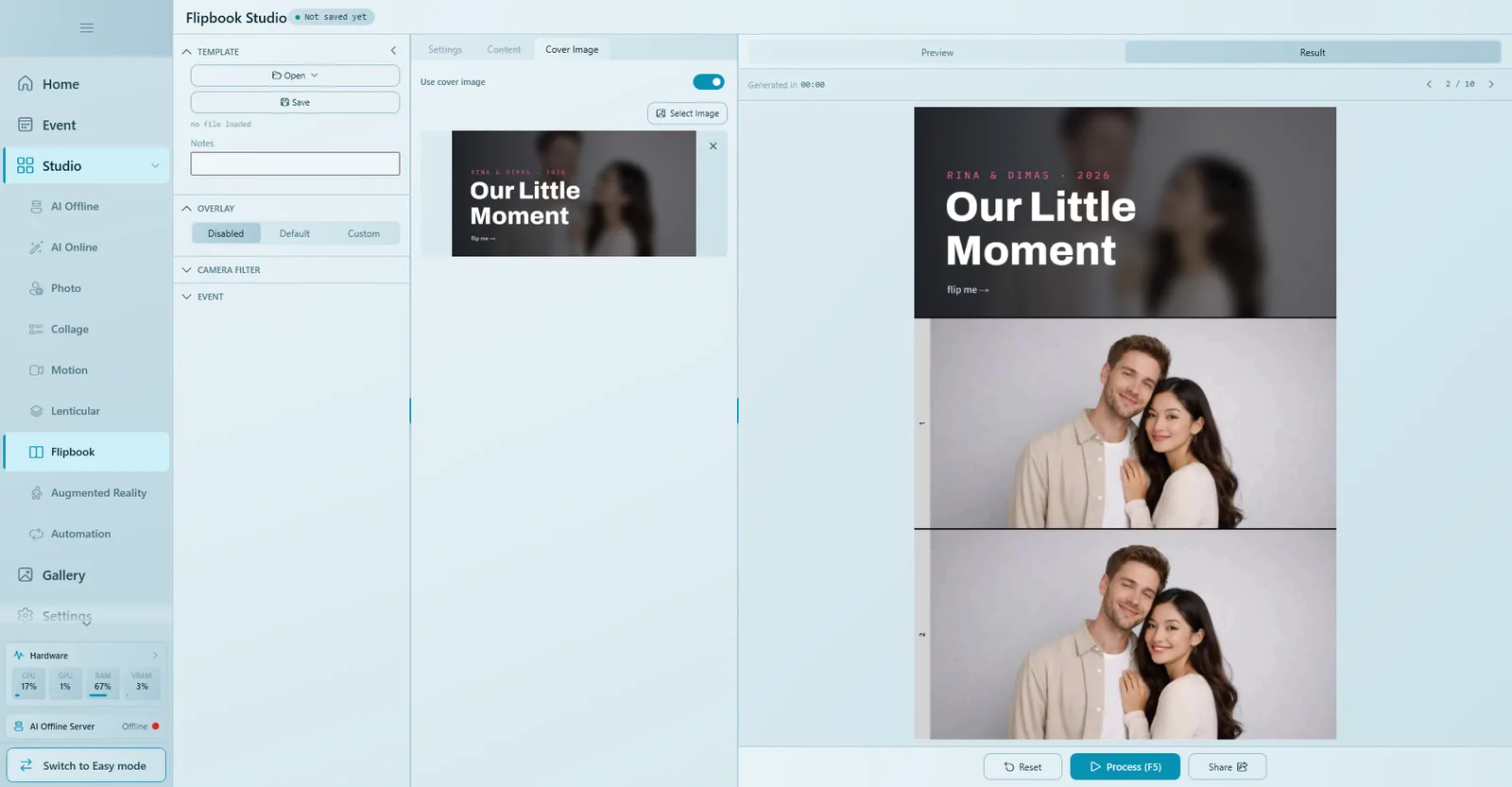The height and width of the screenshot is (787, 1512).
Task: Set overlay to Disabled
Action: pos(226,233)
